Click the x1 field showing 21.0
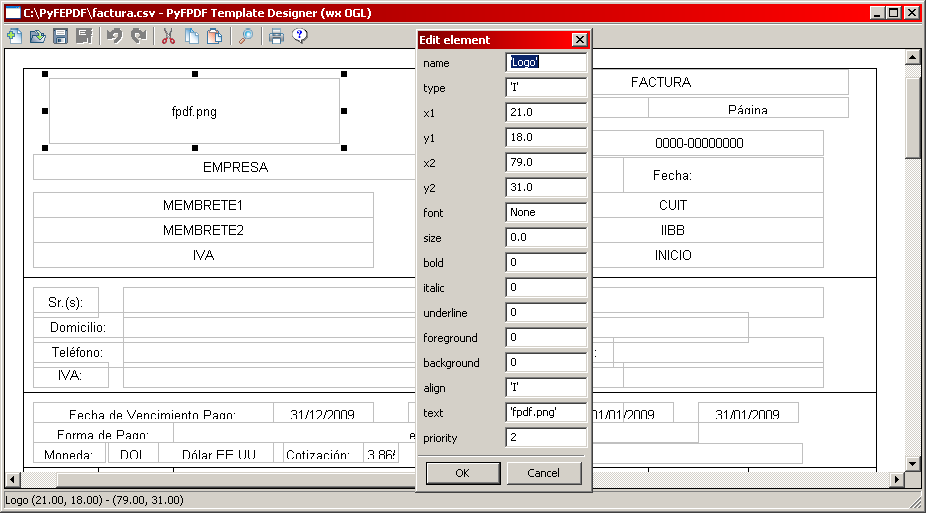This screenshot has height=513, width=926. [546, 112]
